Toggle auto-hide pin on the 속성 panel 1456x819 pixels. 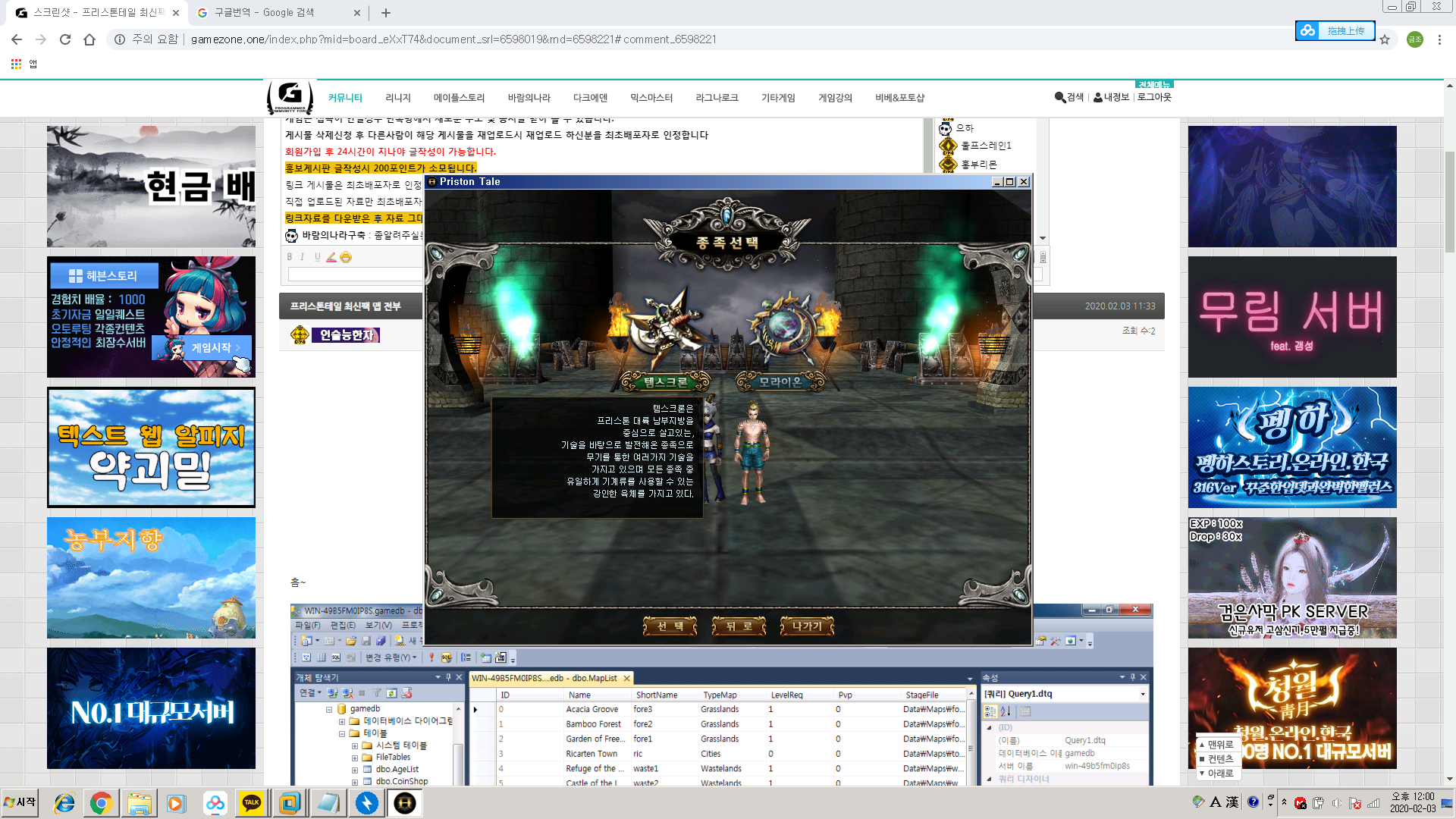1133,677
